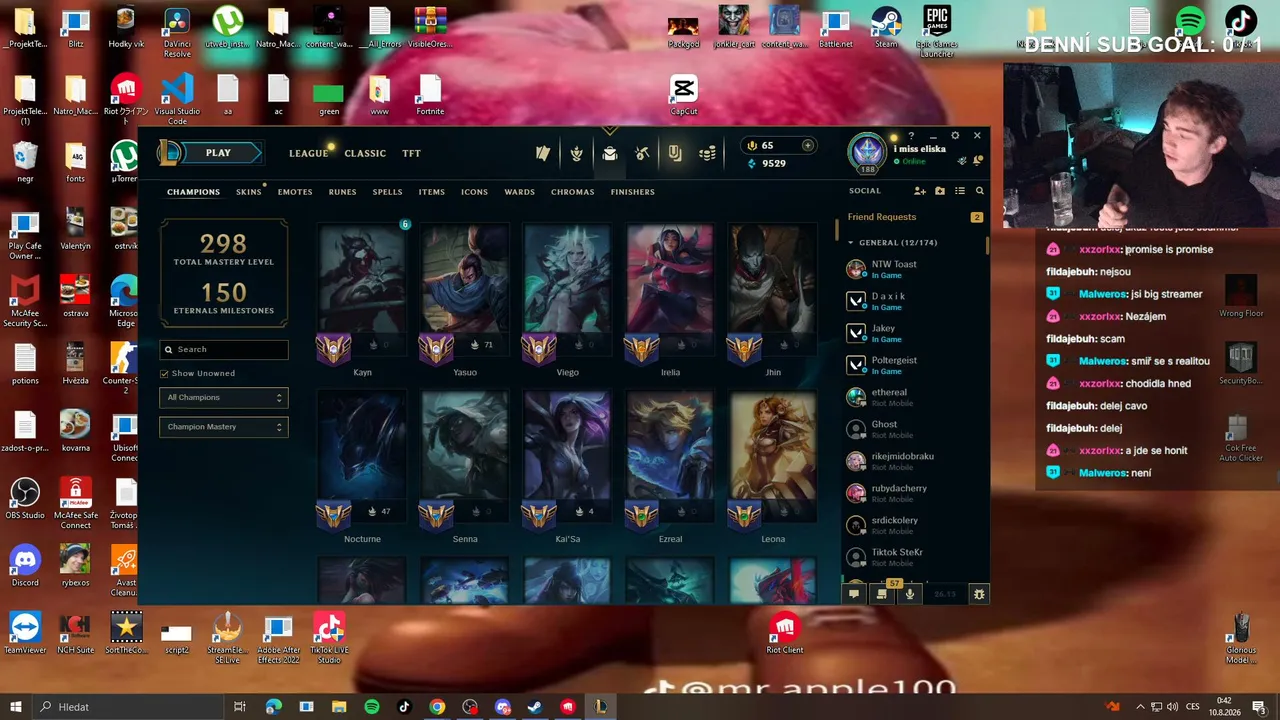The width and height of the screenshot is (1280, 720).
Task: Click the new folder icon in Social
Action: pyautogui.click(x=940, y=191)
